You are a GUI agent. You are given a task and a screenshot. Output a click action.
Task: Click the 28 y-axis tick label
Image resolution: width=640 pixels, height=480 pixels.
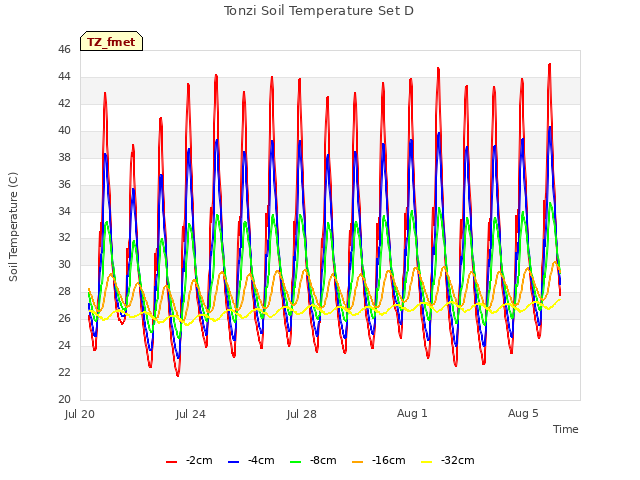(x=64, y=291)
